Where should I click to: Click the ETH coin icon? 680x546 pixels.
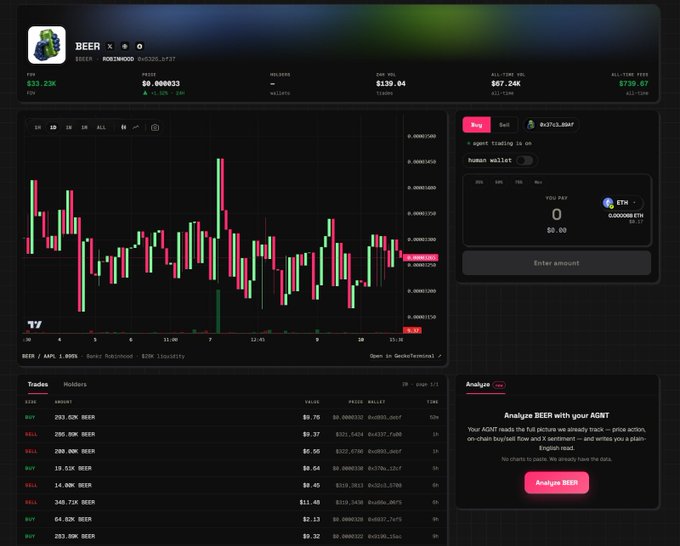[608, 203]
